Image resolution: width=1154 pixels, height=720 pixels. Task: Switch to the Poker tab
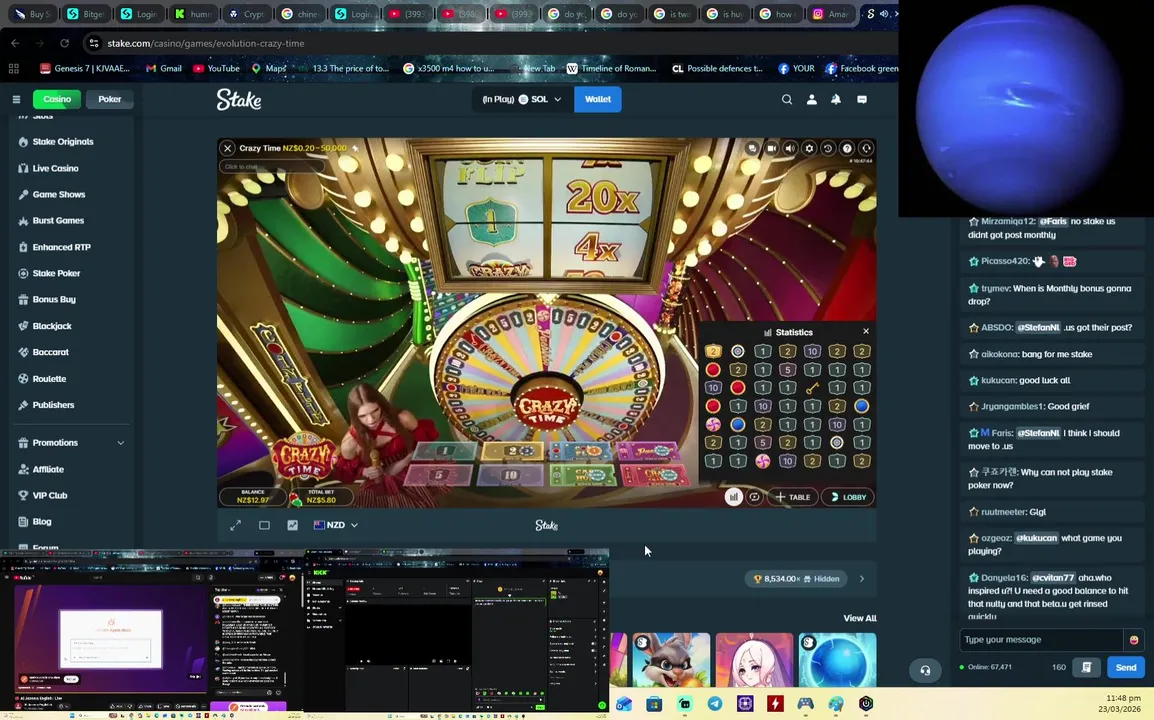110,99
